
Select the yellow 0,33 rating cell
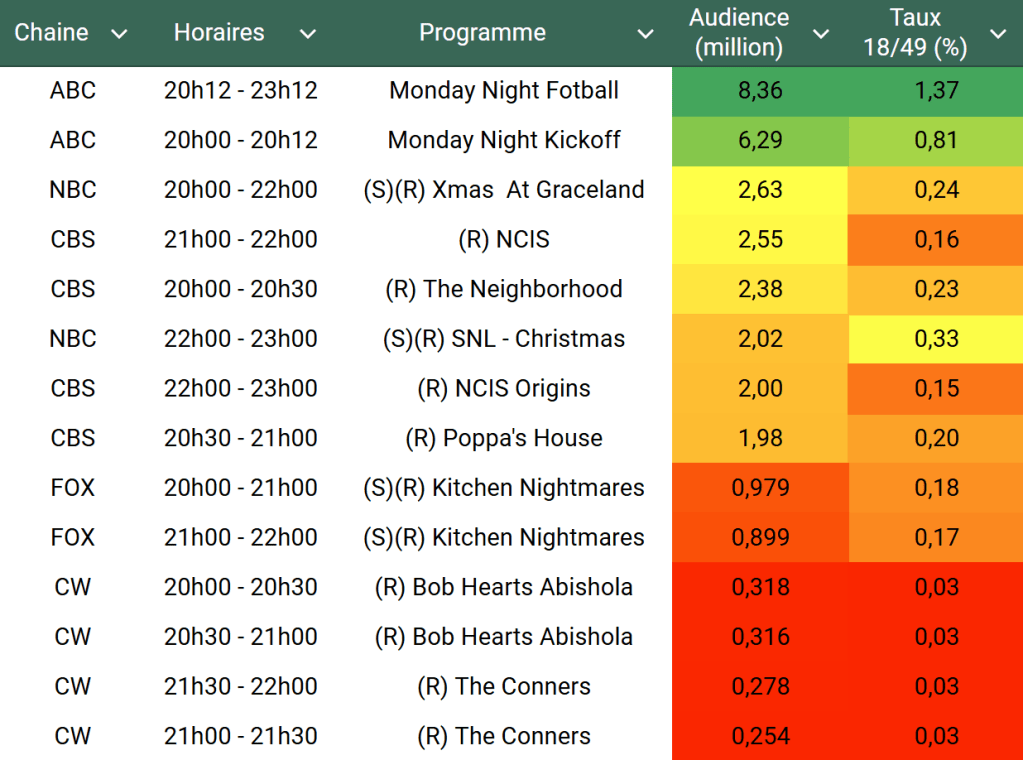click(x=937, y=339)
